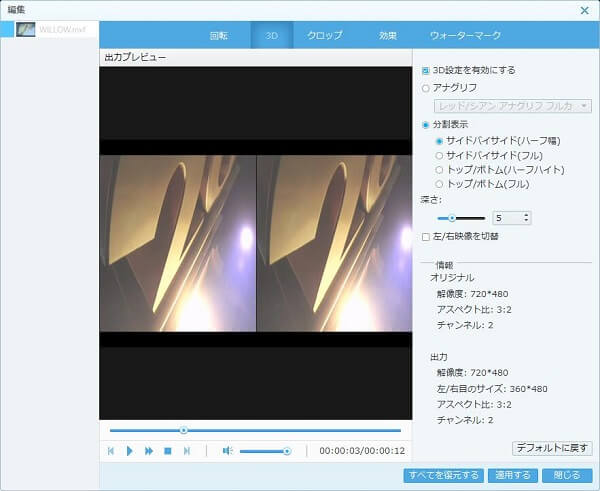
Task: Click the output preview video area
Action: (256, 243)
